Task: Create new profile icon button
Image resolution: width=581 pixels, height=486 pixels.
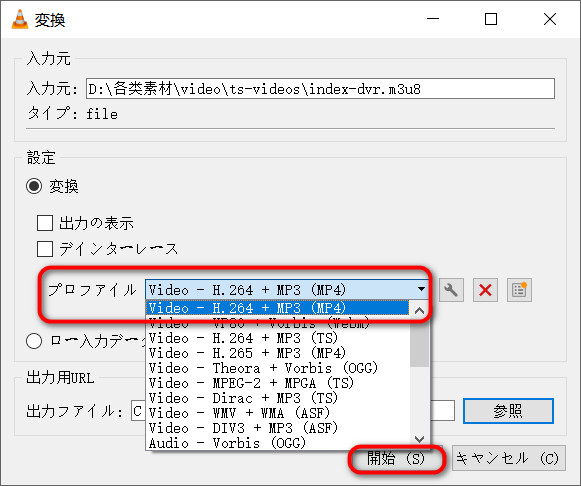Action: click(x=519, y=290)
